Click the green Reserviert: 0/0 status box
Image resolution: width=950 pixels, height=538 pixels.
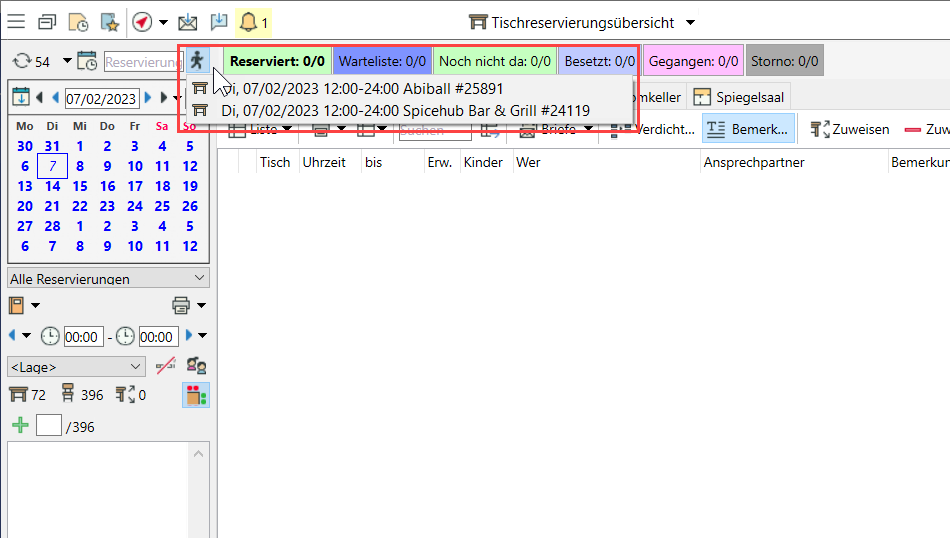pos(277,61)
